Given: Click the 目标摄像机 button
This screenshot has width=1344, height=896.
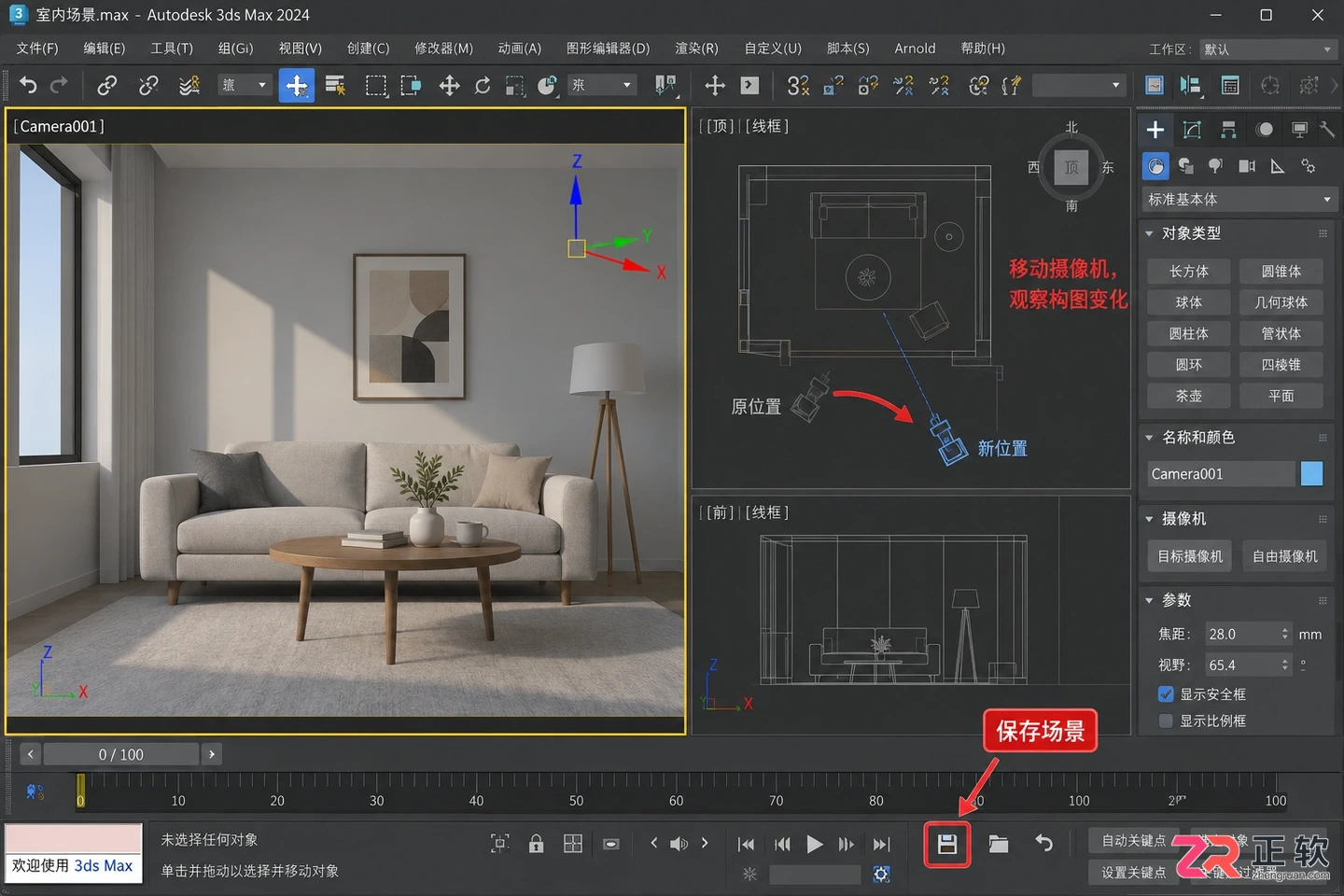Looking at the screenshot, I should point(1190,556).
